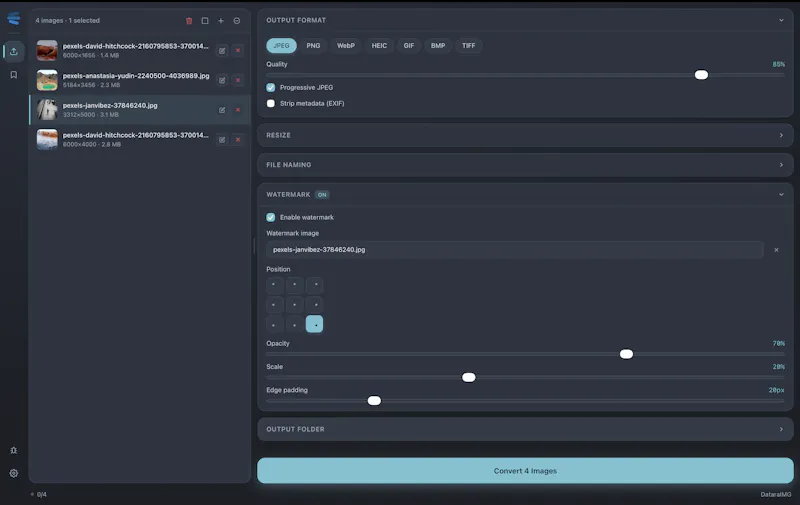The image size is (800, 505).
Task: Click the circled minus clear-list icon
Action: click(x=237, y=21)
